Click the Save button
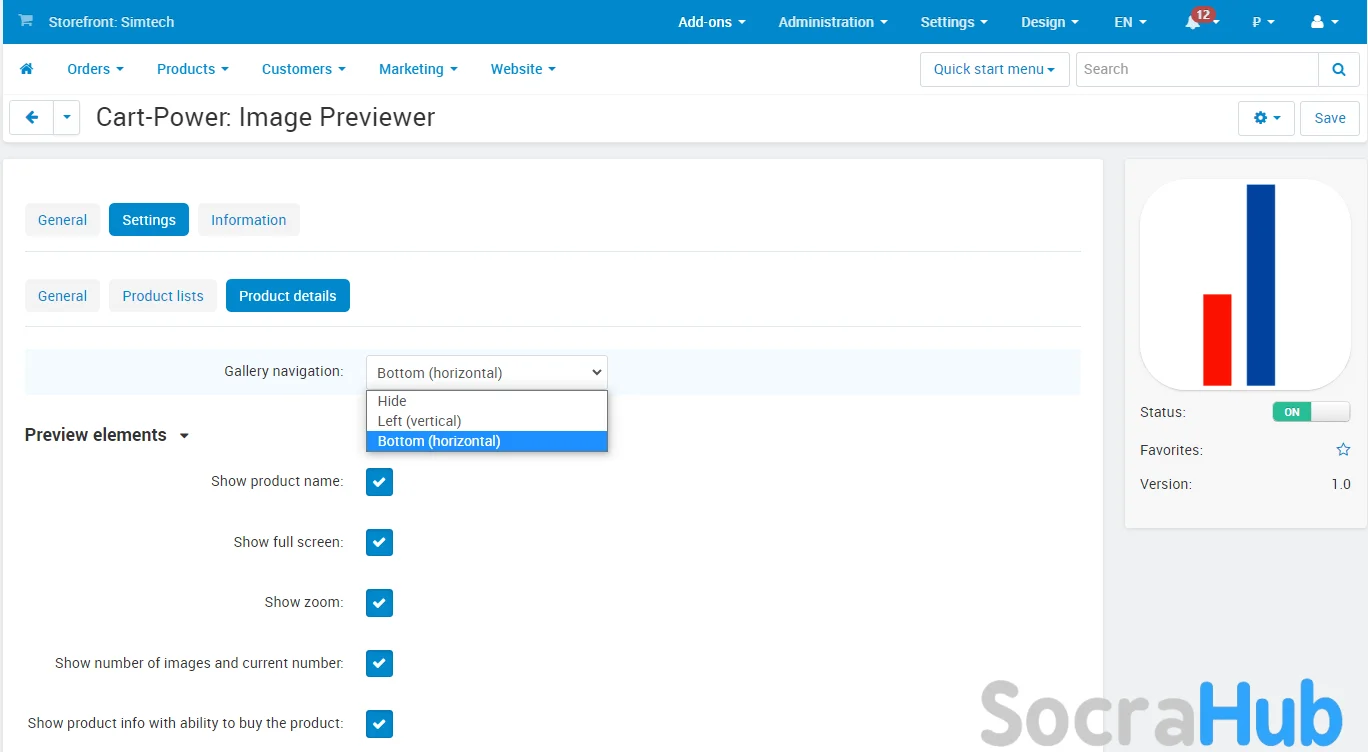 [x=1329, y=118]
